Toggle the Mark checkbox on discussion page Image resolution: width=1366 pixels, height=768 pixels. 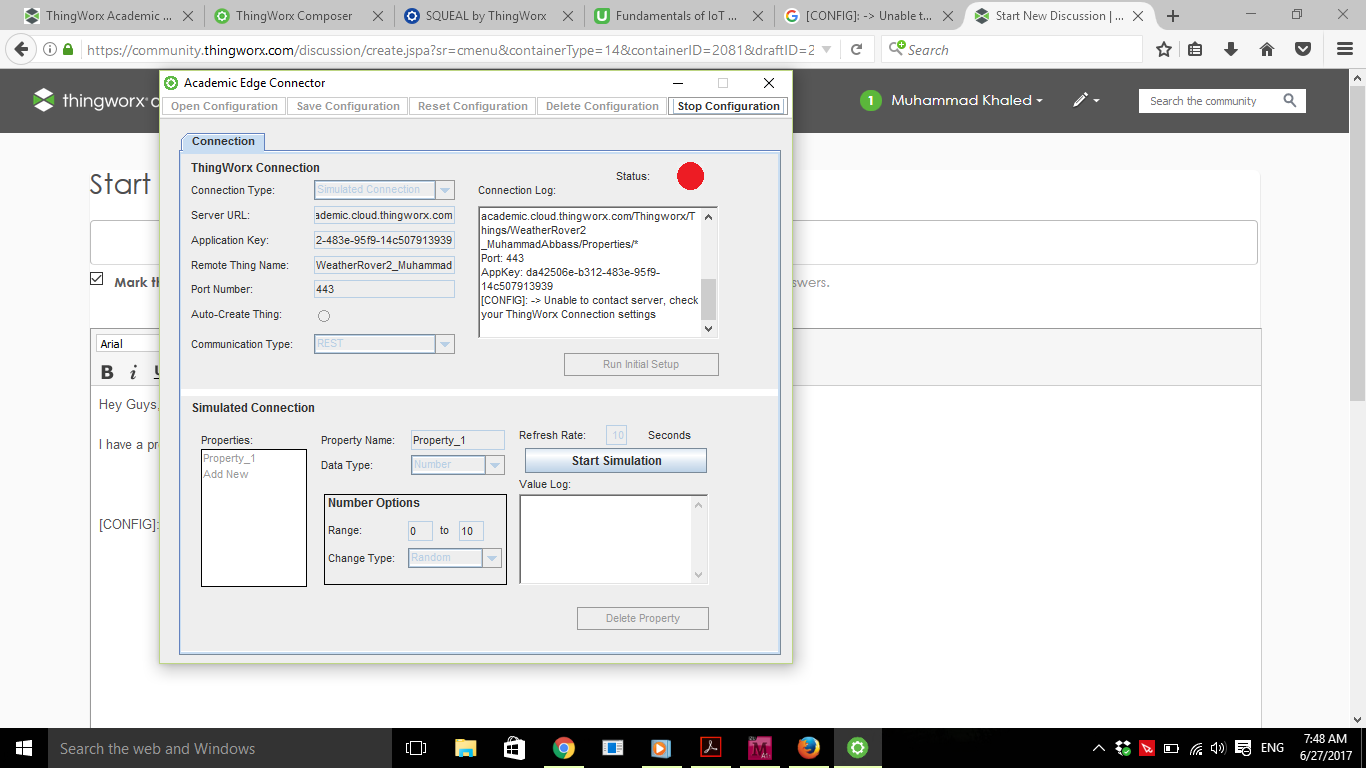coord(97,279)
